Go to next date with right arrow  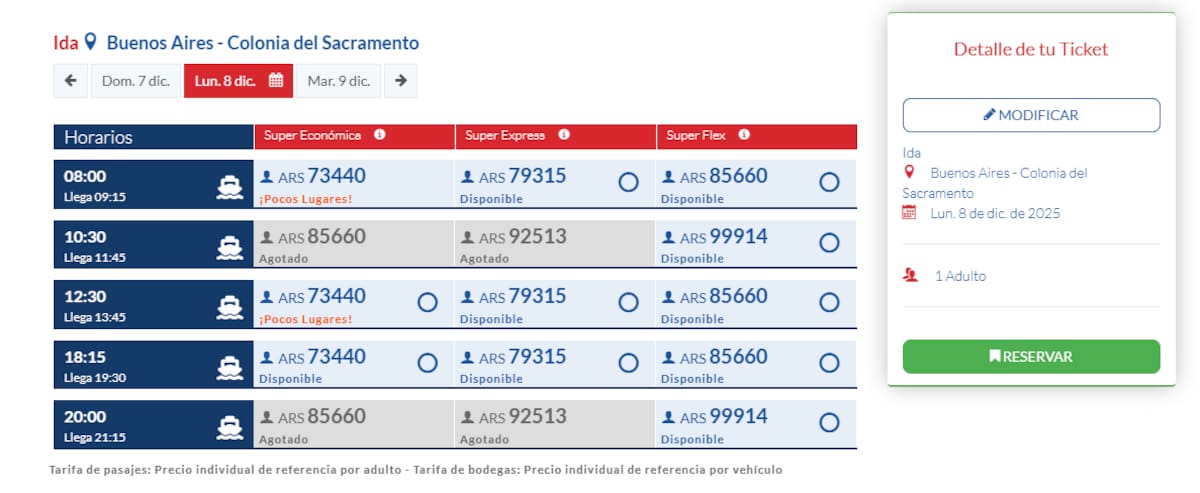coord(401,81)
